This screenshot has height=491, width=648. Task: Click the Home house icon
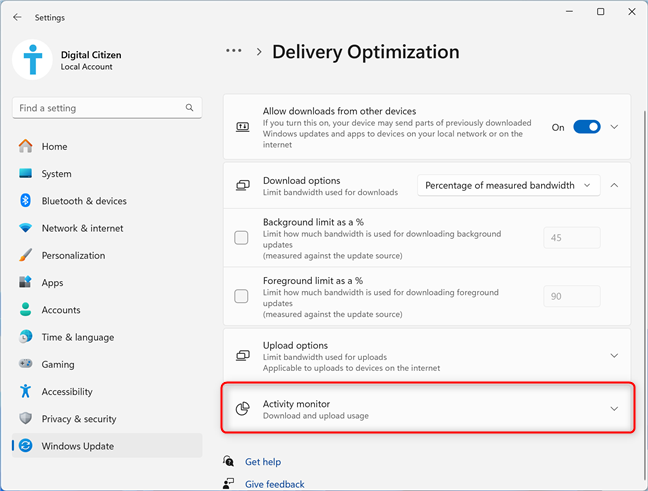click(26, 146)
